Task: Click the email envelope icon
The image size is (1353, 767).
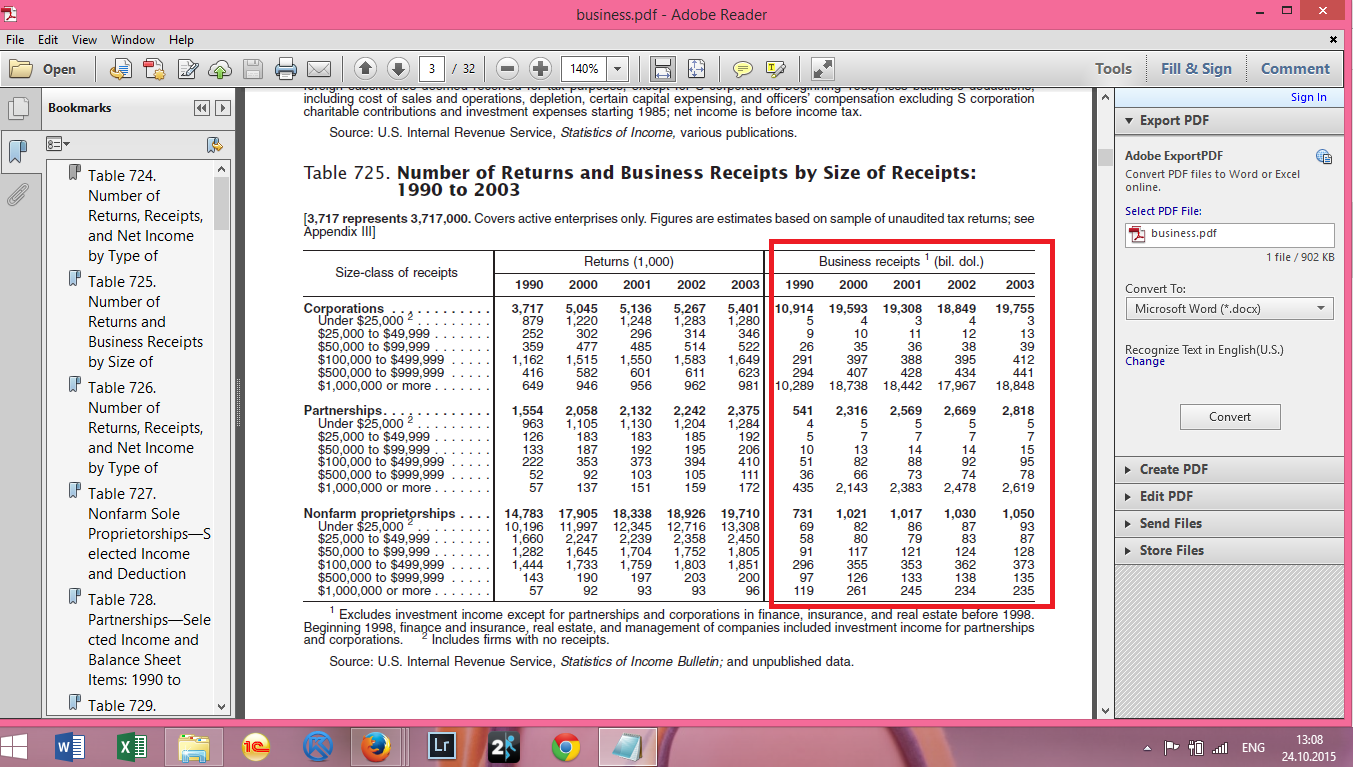Action: click(319, 69)
